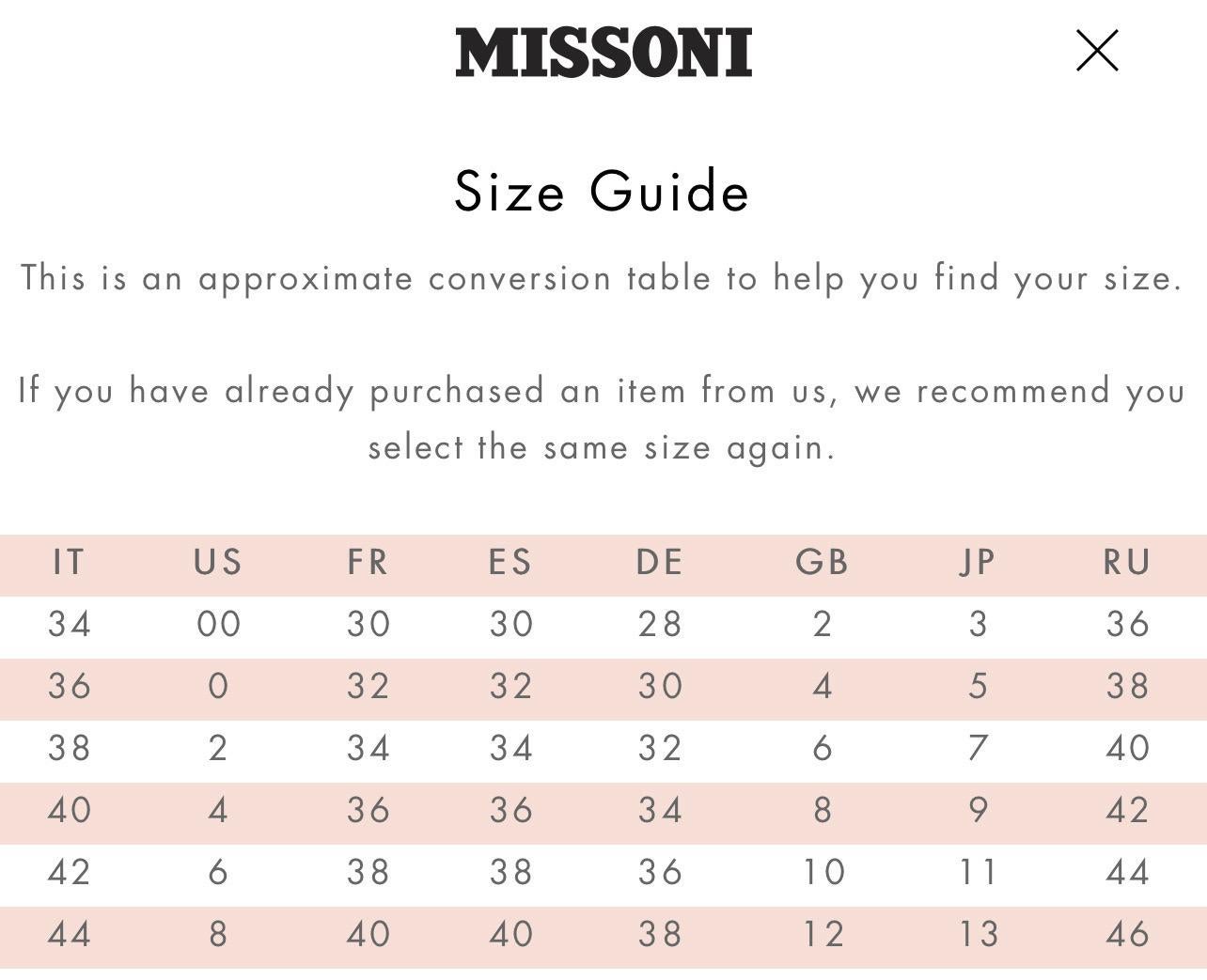
Task: Select the IT column header
Action: pos(69,562)
